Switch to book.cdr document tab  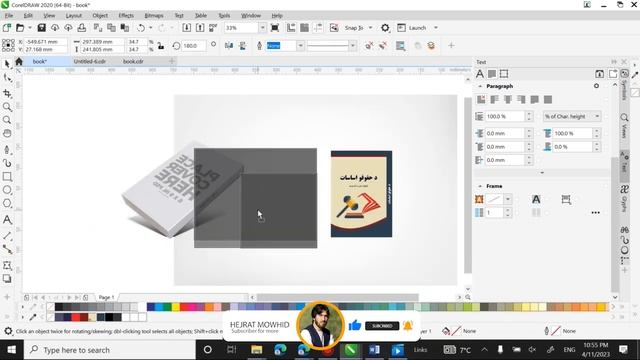[133, 61]
